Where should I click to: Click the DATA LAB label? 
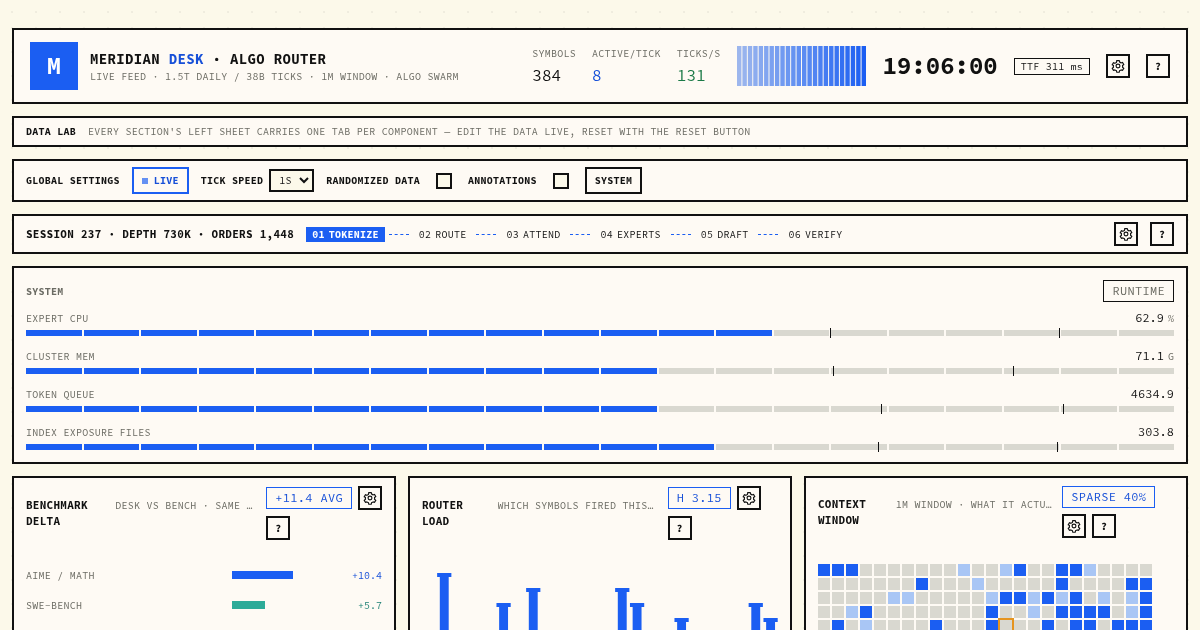[51, 132]
